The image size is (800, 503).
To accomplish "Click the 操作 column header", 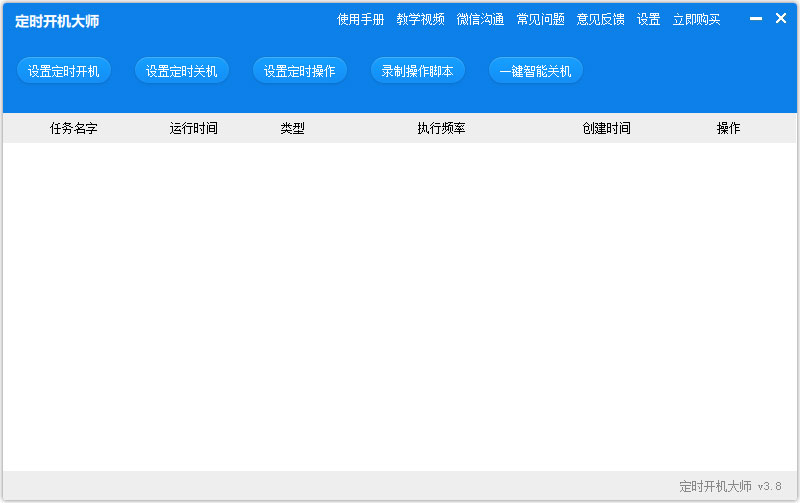I will click(x=728, y=129).
